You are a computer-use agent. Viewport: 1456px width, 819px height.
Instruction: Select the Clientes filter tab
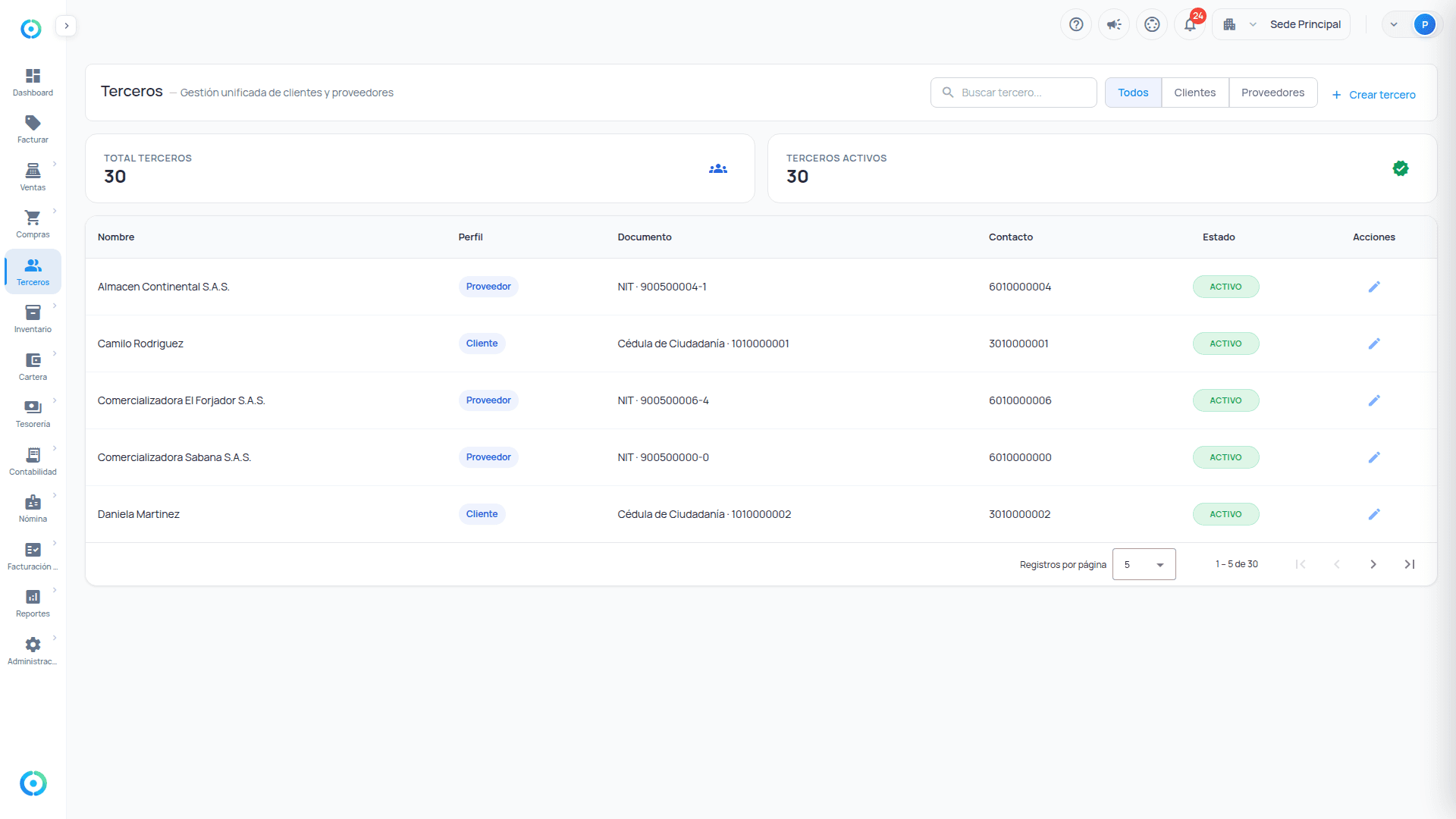pyautogui.click(x=1195, y=93)
